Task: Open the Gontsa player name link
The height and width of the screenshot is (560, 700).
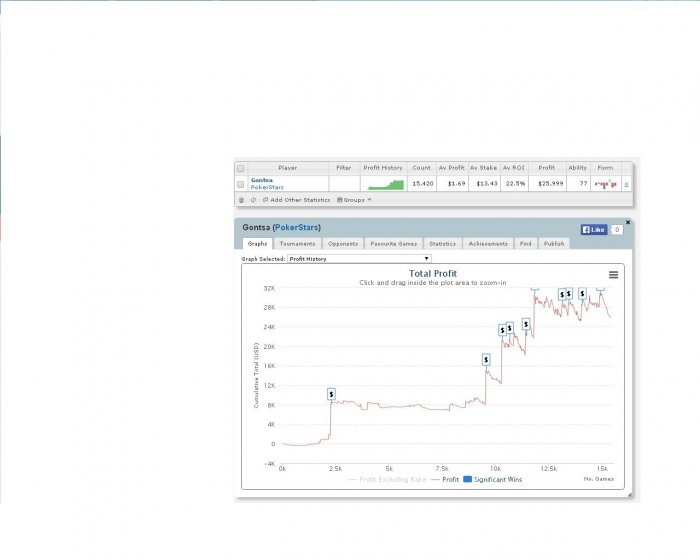Action: (262, 180)
